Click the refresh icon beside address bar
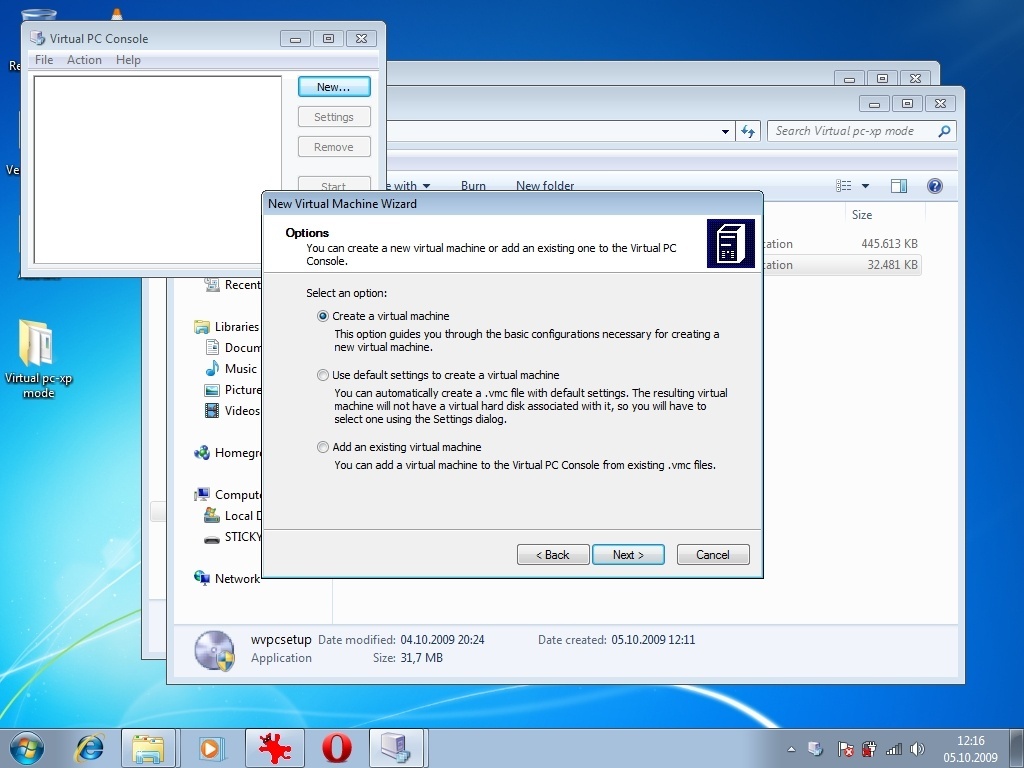The width and height of the screenshot is (1024, 768). [x=748, y=131]
